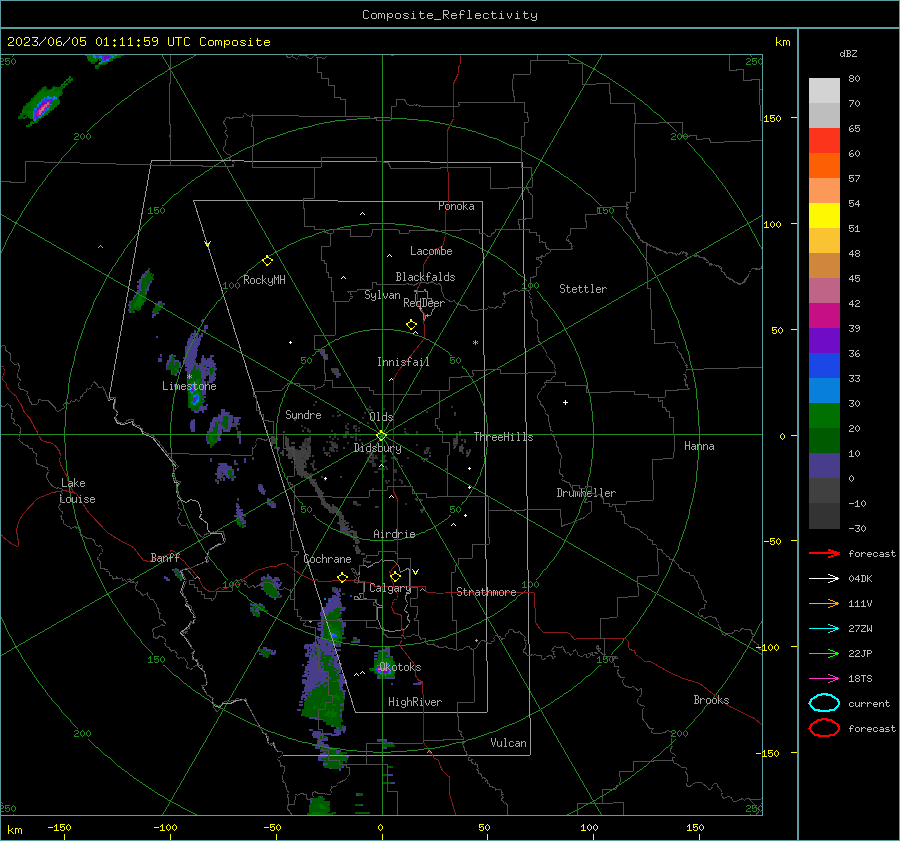900x841 pixels.
Task: Click the cyan current ellipse legend icon
Action: click(x=824, y=703)
